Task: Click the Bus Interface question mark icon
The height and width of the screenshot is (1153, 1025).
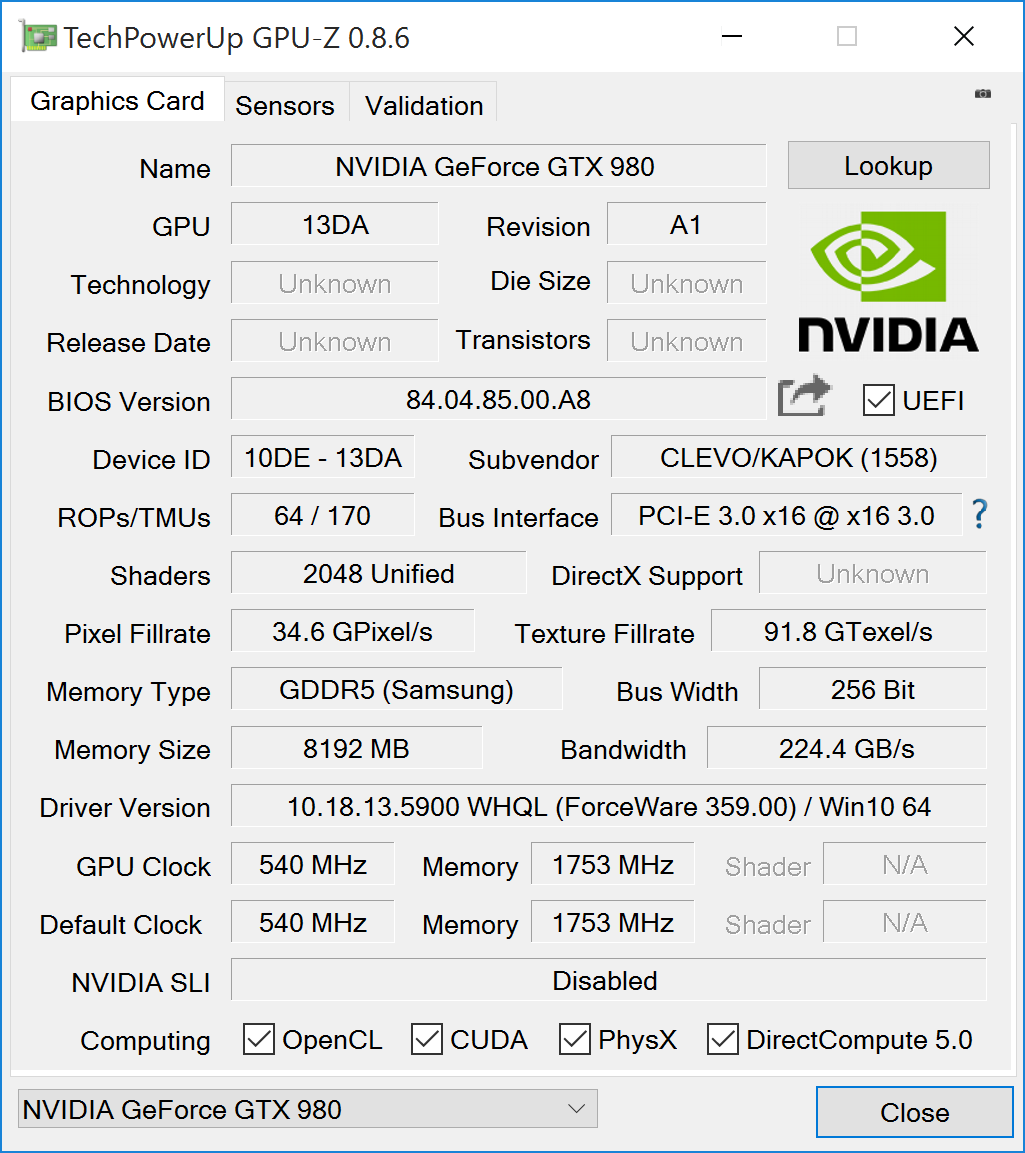Action: [979, 514]
